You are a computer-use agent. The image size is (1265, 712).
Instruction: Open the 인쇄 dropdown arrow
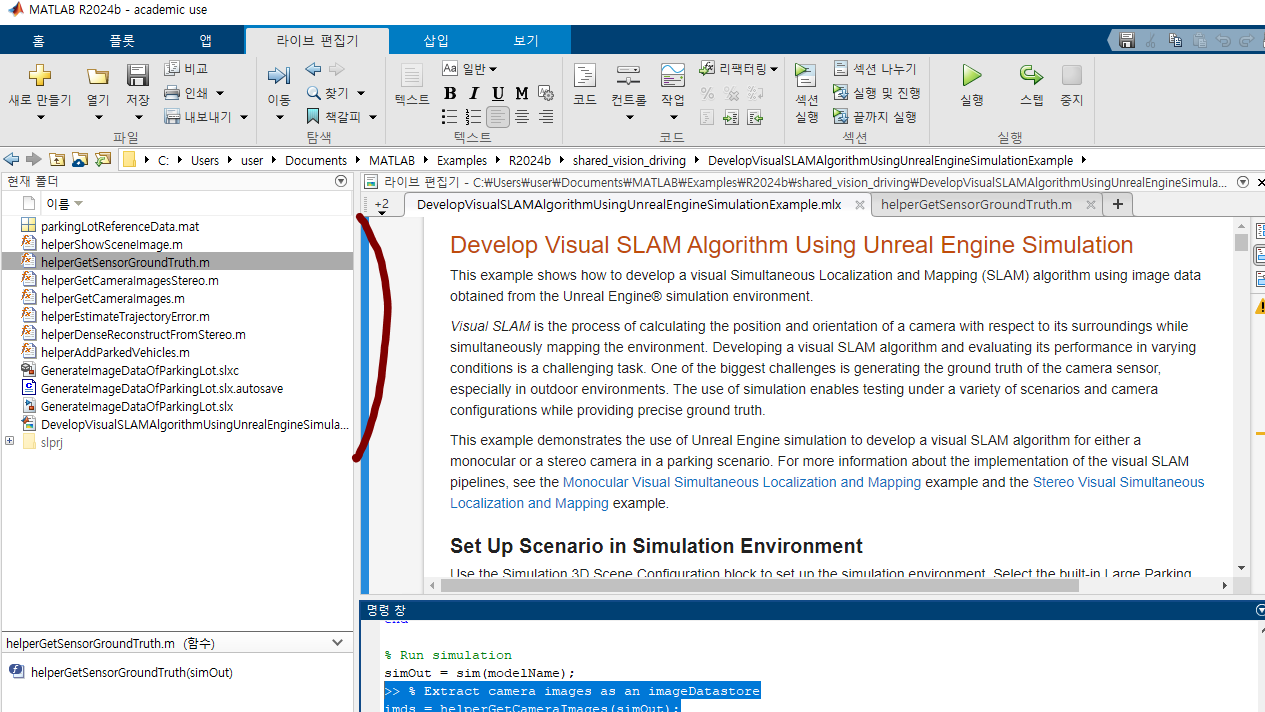[x=220, y=94]
